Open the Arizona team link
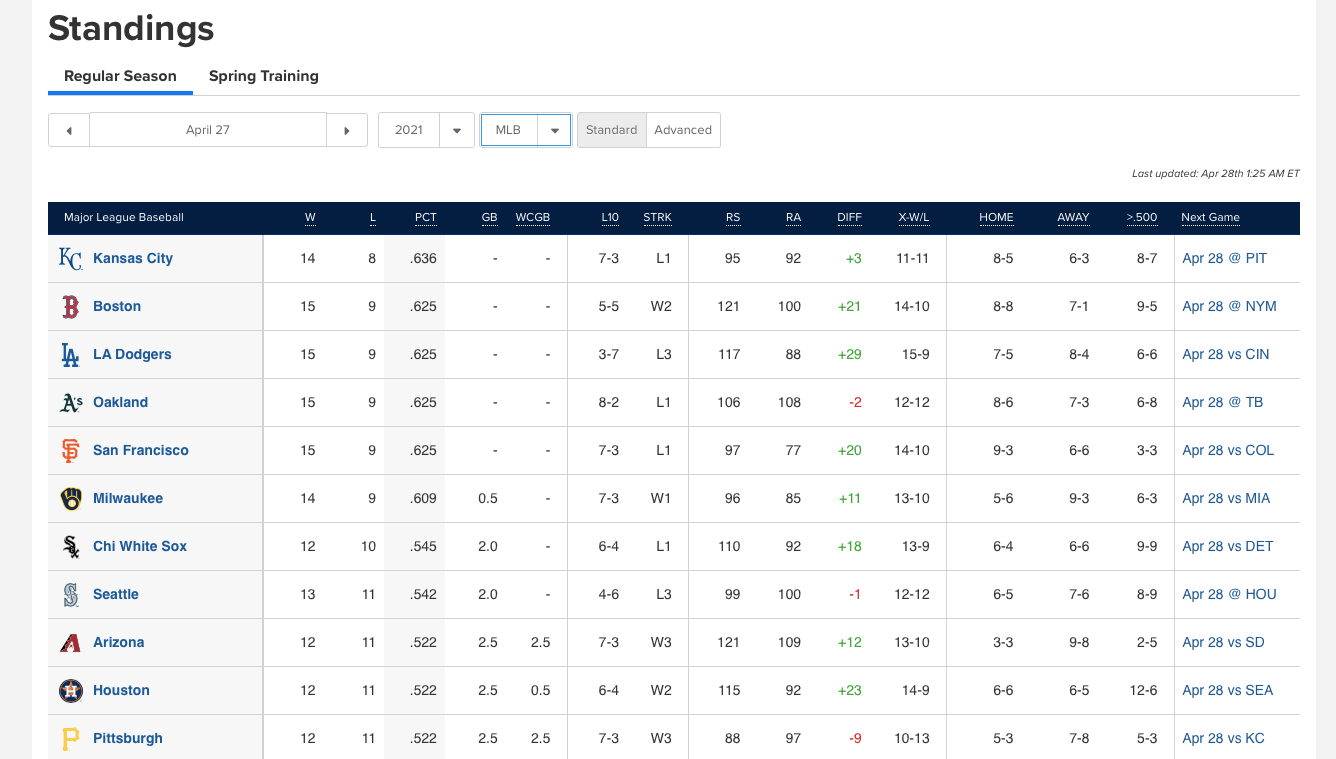The height and width of the screenshot is (759, 1336). [x=119, y=642]
